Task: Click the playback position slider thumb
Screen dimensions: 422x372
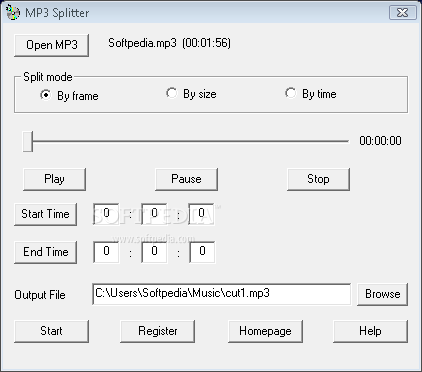Action: [x=28, y=141]
